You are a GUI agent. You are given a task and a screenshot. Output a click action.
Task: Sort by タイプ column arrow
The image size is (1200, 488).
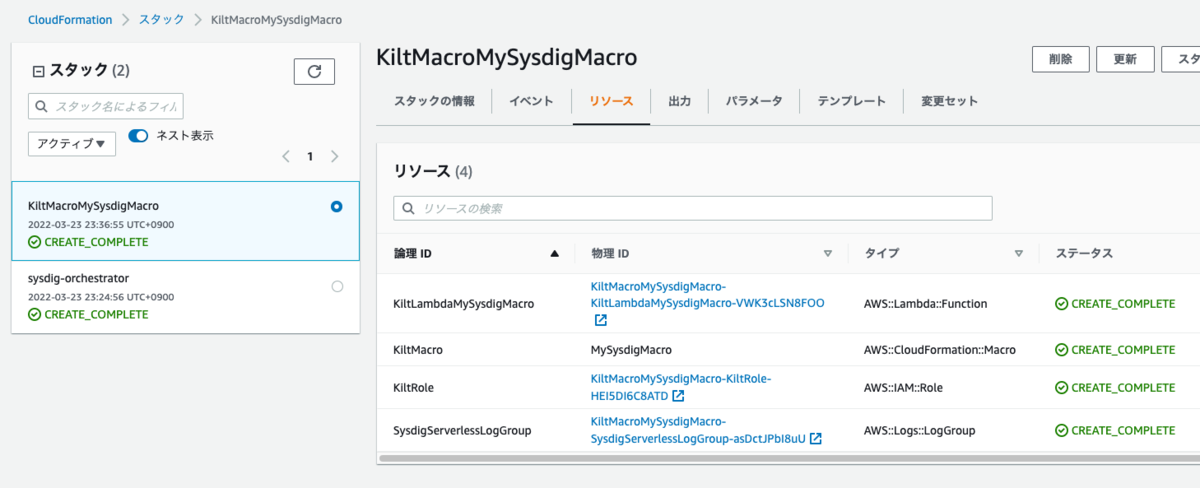(x=1019, y=254)
